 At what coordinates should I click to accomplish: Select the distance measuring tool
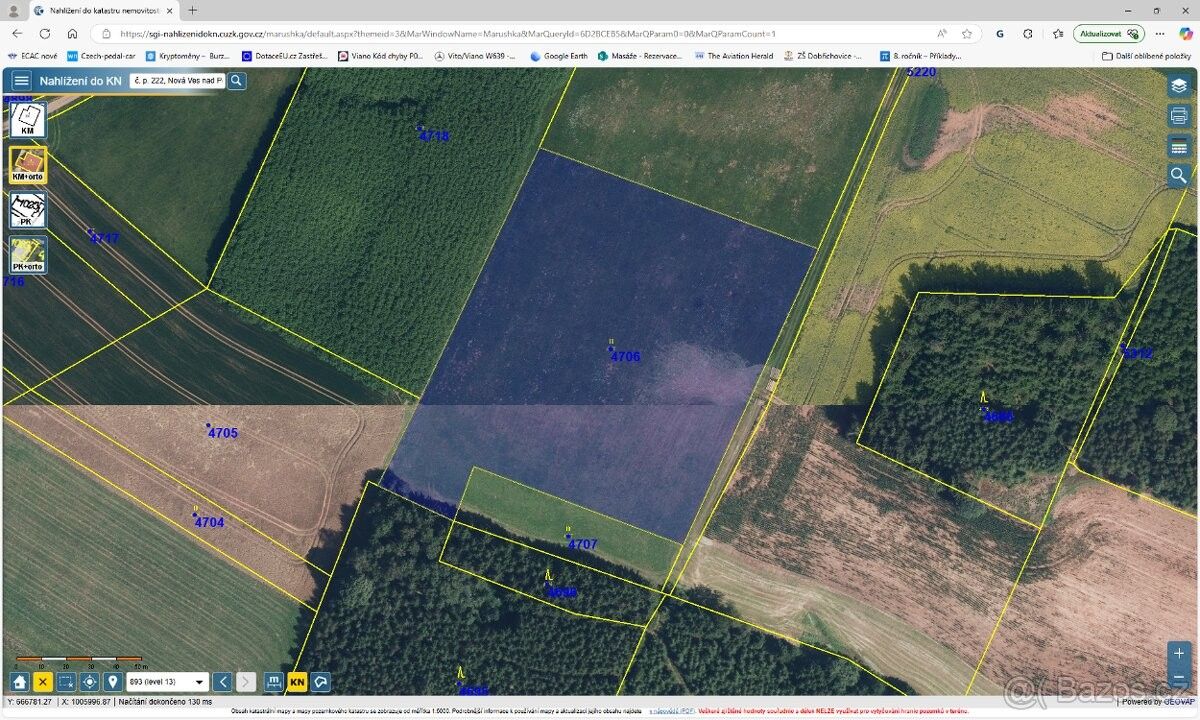pos(274,682)
